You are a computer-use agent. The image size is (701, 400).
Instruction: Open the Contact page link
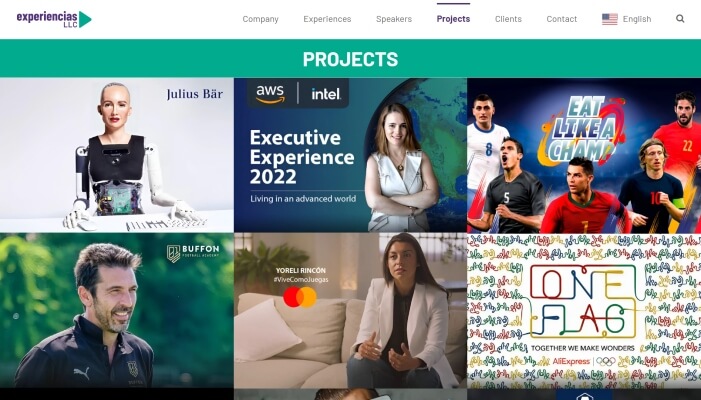click(x=562, y=19)
